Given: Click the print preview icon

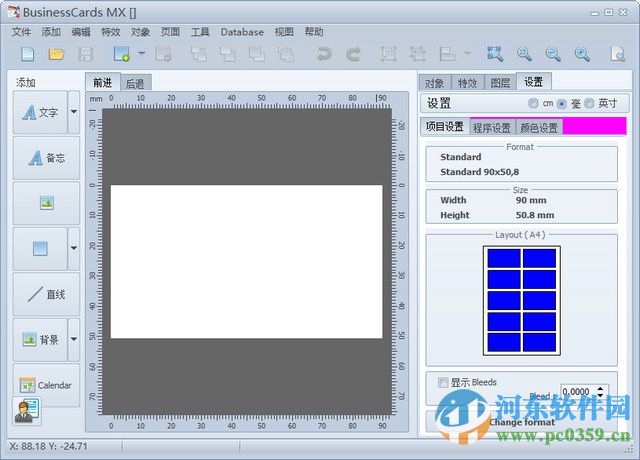Looking at the screenshot, I should (618, 54).
